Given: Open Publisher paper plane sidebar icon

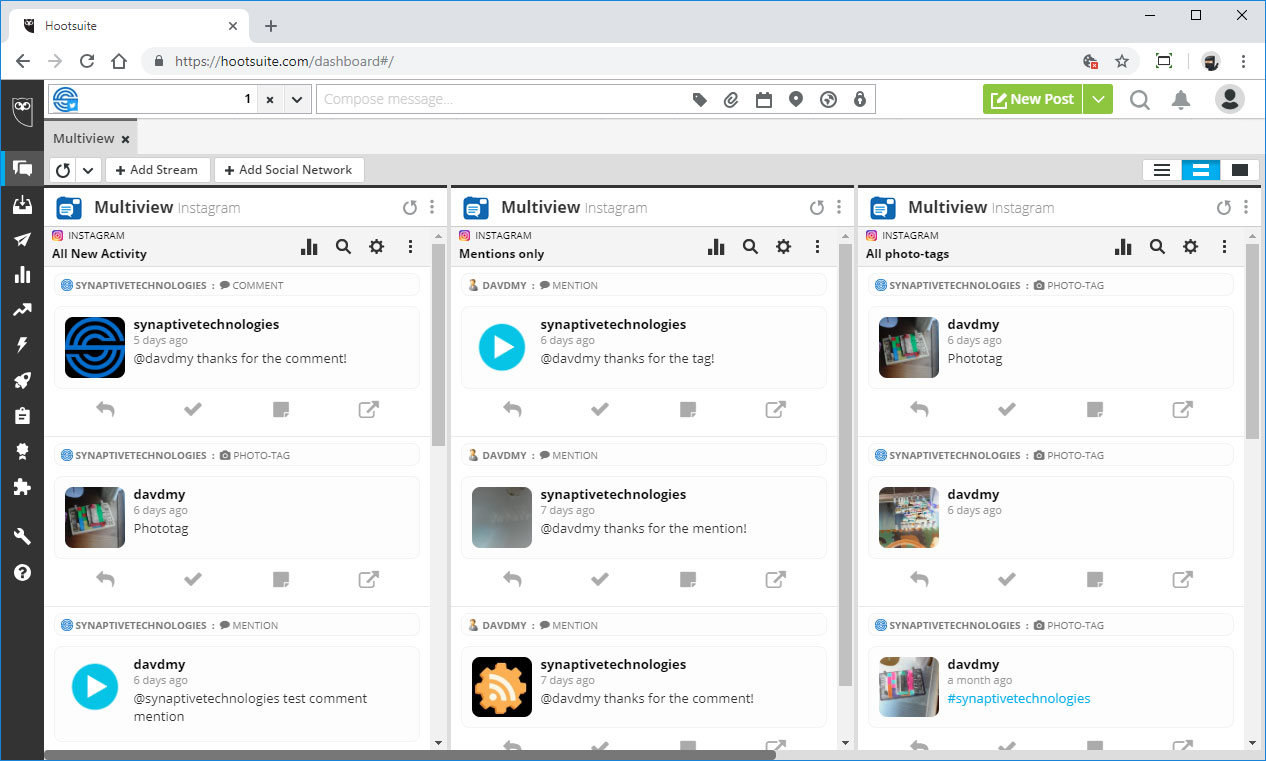Looking at the screenshot, I should (x=22, y=240).
